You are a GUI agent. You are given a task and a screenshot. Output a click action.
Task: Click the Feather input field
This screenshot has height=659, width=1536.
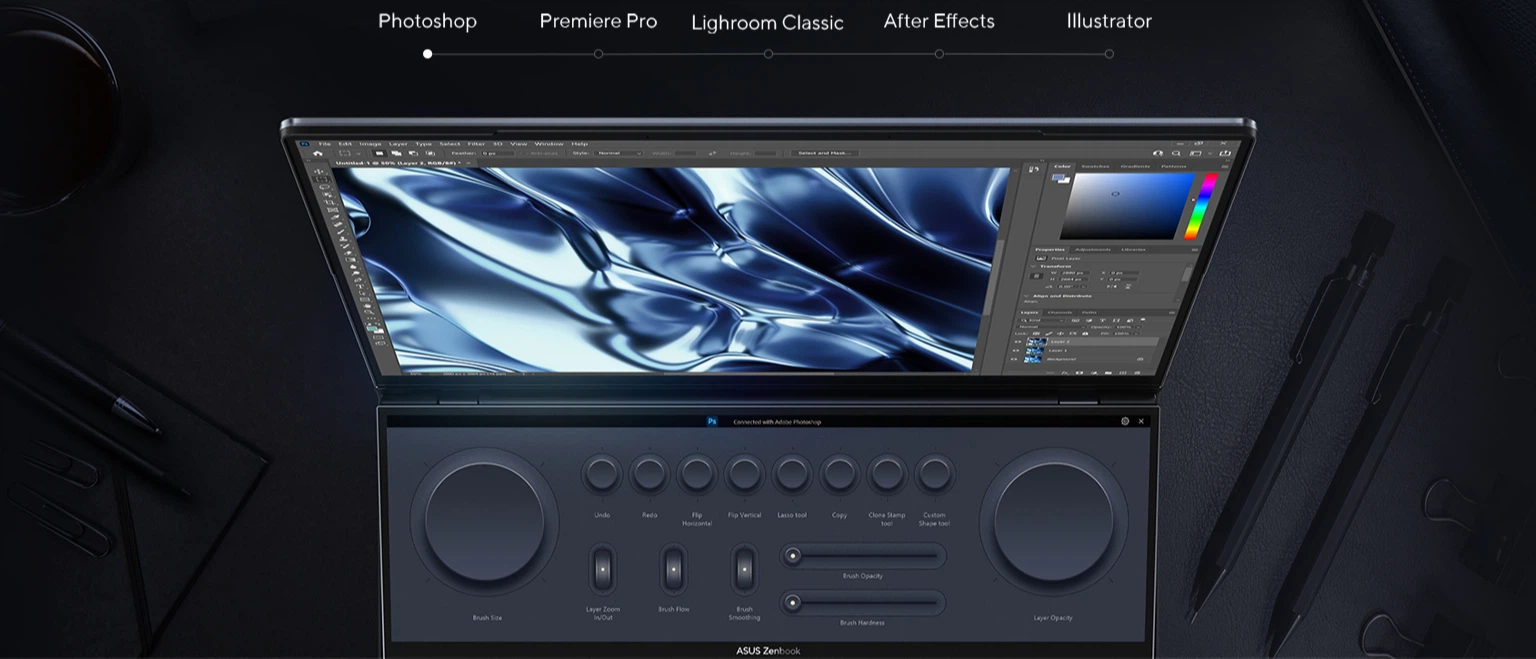[498, 153]
